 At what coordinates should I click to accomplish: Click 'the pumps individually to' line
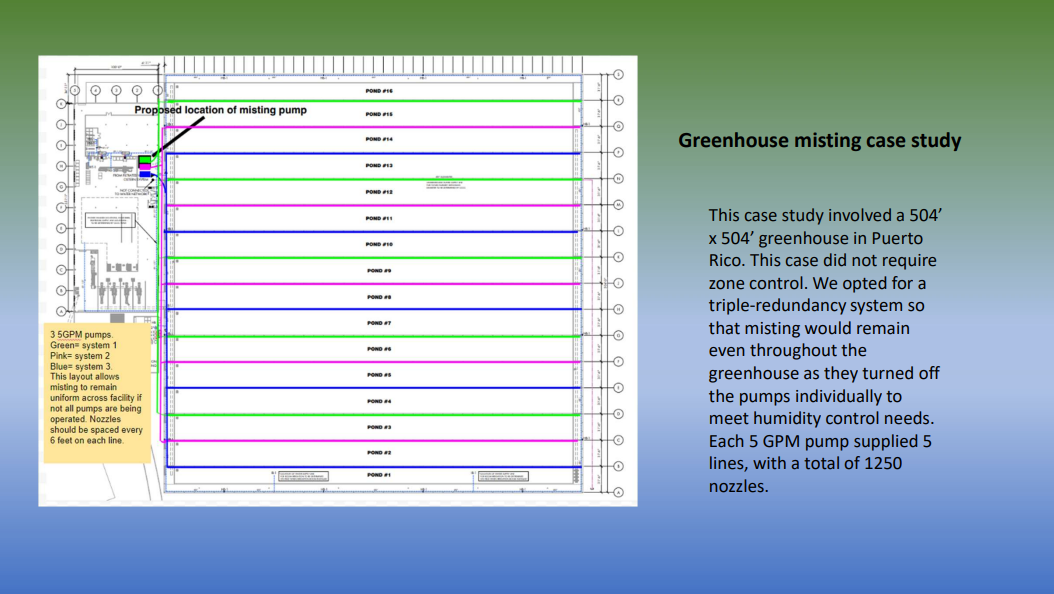coord(805,396)
